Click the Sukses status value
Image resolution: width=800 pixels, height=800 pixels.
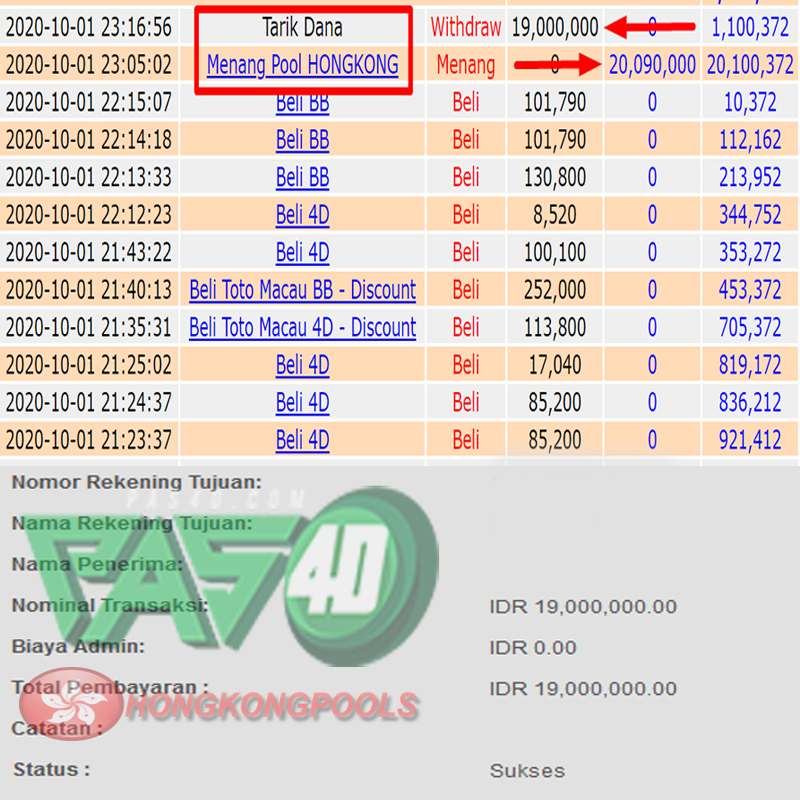(x=528, y=771)
